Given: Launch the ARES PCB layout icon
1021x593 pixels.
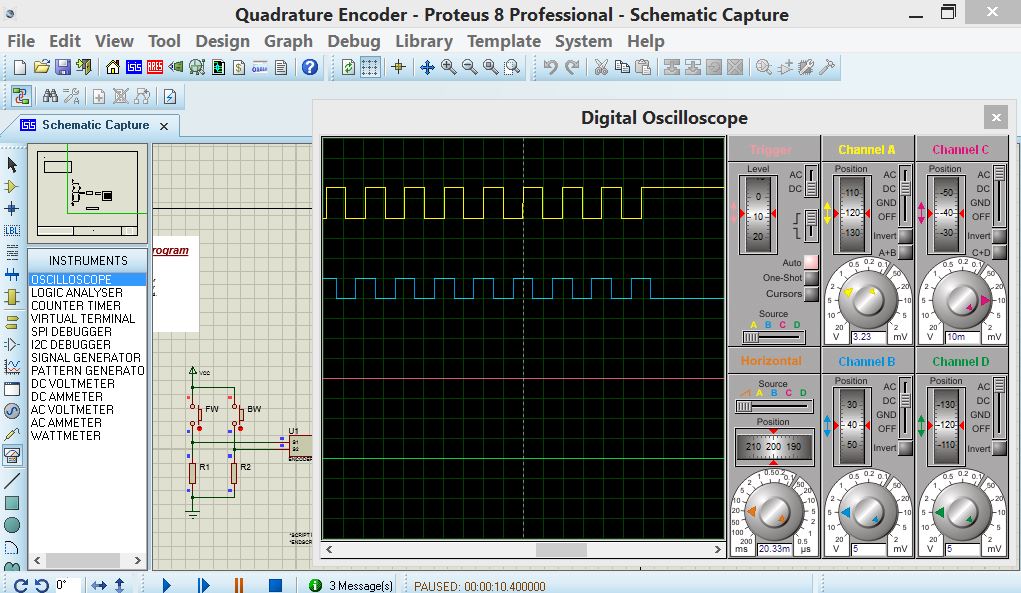Looking at the screenshot, I should click(x=155, y=67).
